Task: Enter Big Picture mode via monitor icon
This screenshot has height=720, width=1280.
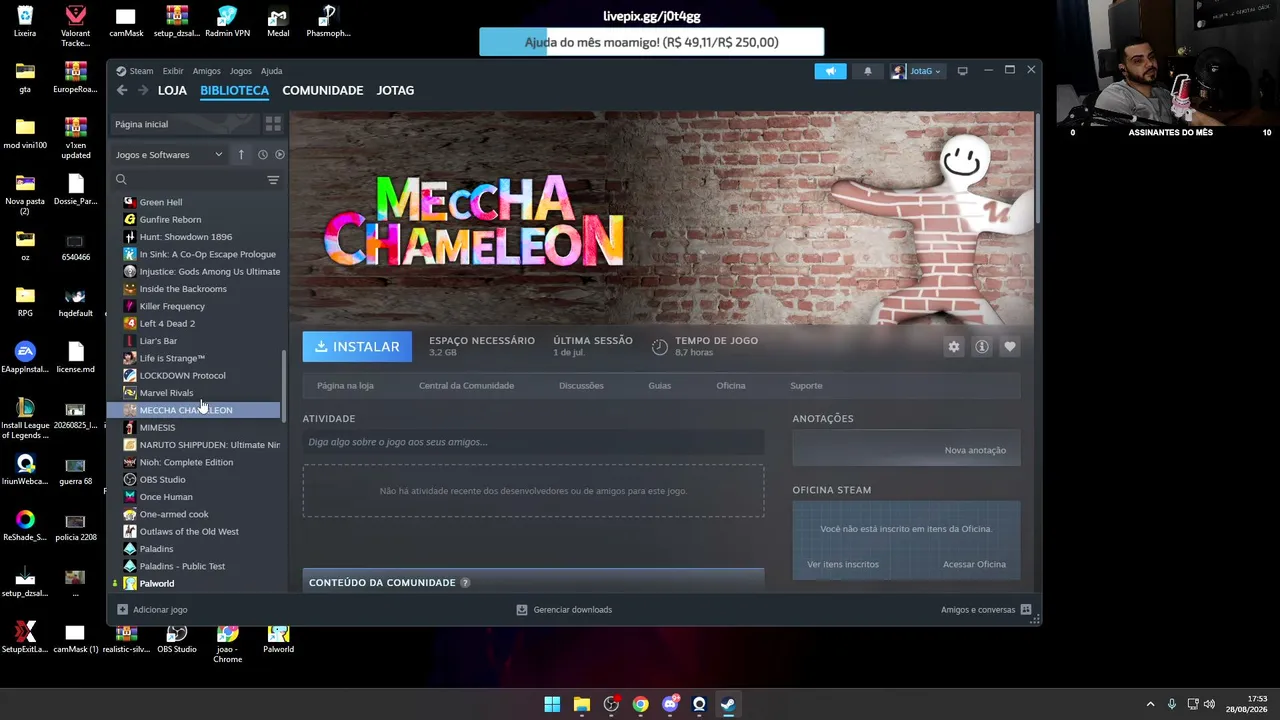Action: (962, 71)
